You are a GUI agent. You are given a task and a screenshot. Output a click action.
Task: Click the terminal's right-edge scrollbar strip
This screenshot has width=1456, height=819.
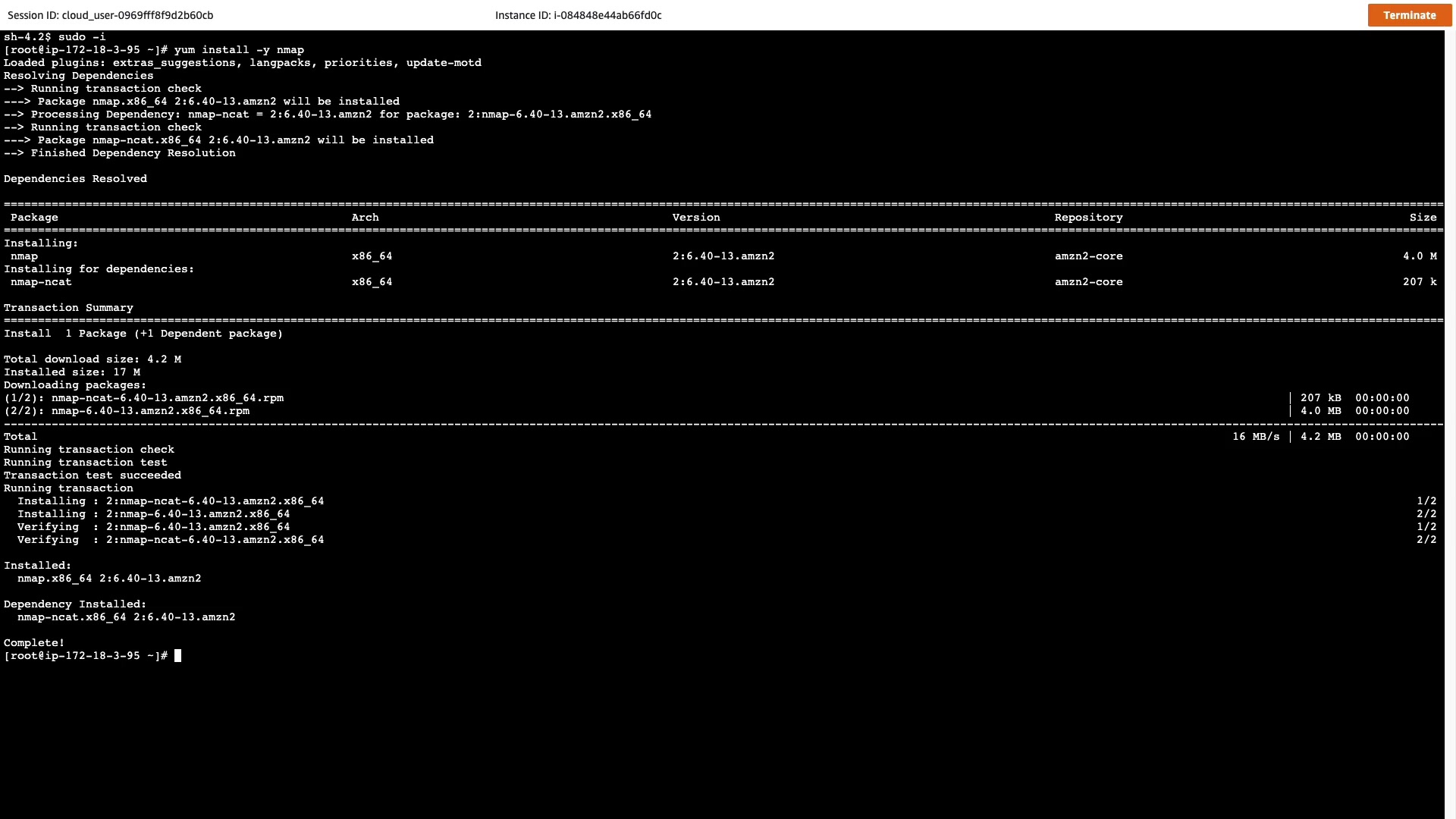1449,425
